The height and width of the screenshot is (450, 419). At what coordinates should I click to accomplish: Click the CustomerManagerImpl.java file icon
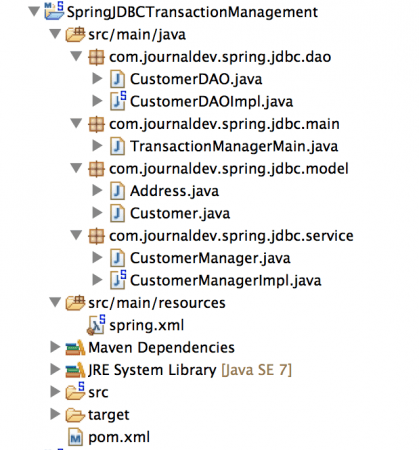coord(118,280)
